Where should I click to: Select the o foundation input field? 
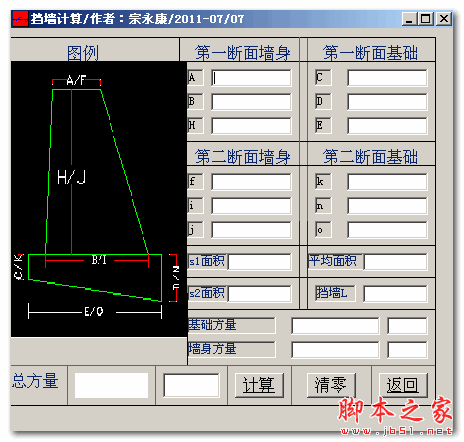[x=387, y=230]
